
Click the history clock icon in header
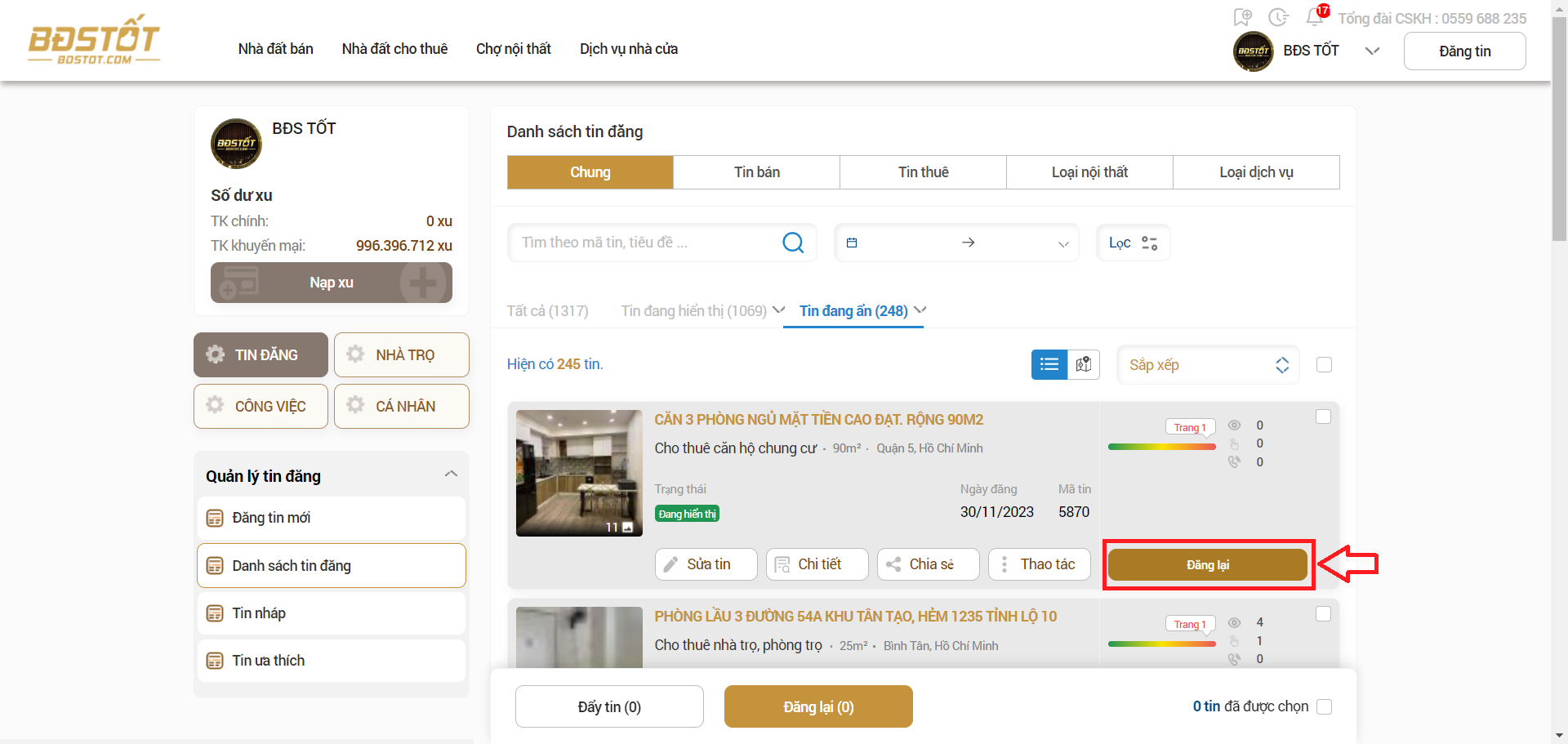tap(1278, 17)
